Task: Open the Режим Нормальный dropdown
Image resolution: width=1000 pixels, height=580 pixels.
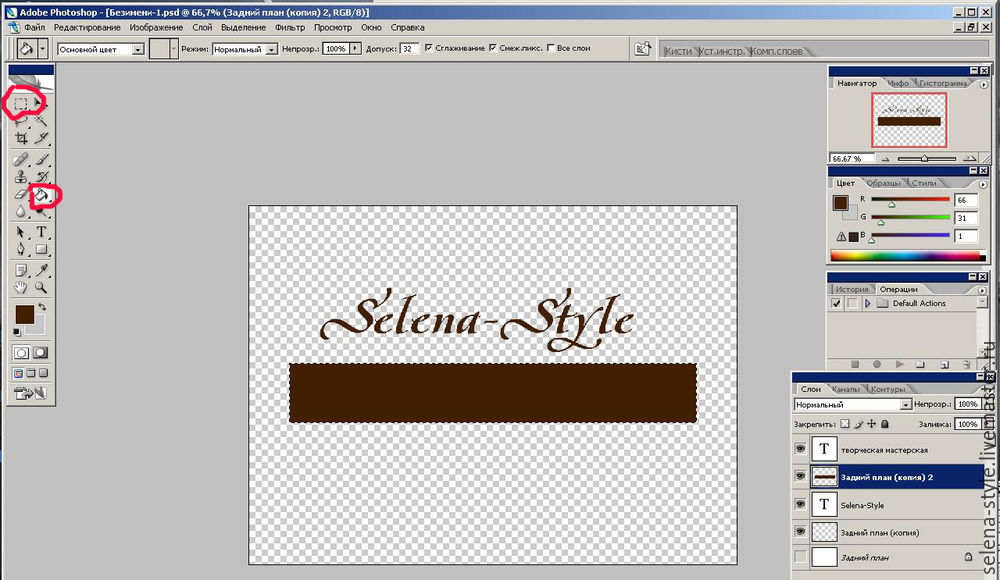Action: (x=271, y=49)
